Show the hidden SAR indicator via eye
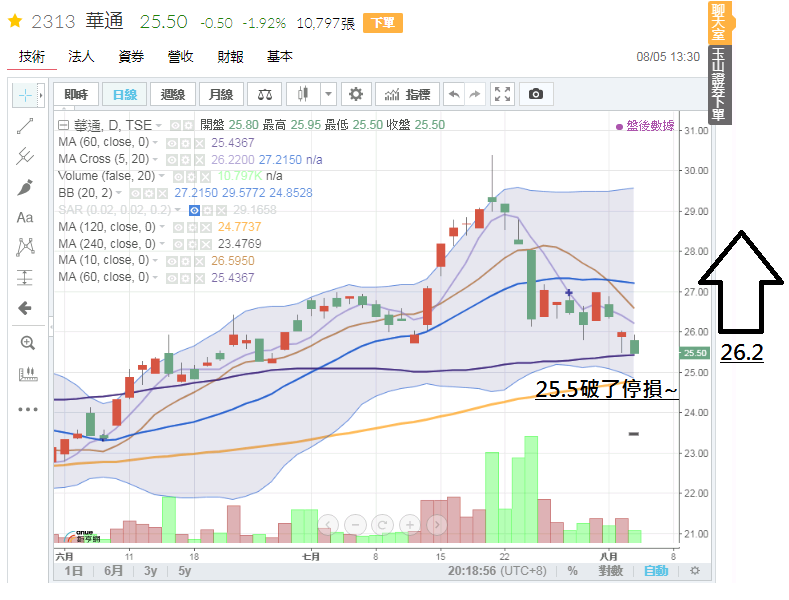The width and height of the screenshot is (789, 600). click(x=194, y=210)
